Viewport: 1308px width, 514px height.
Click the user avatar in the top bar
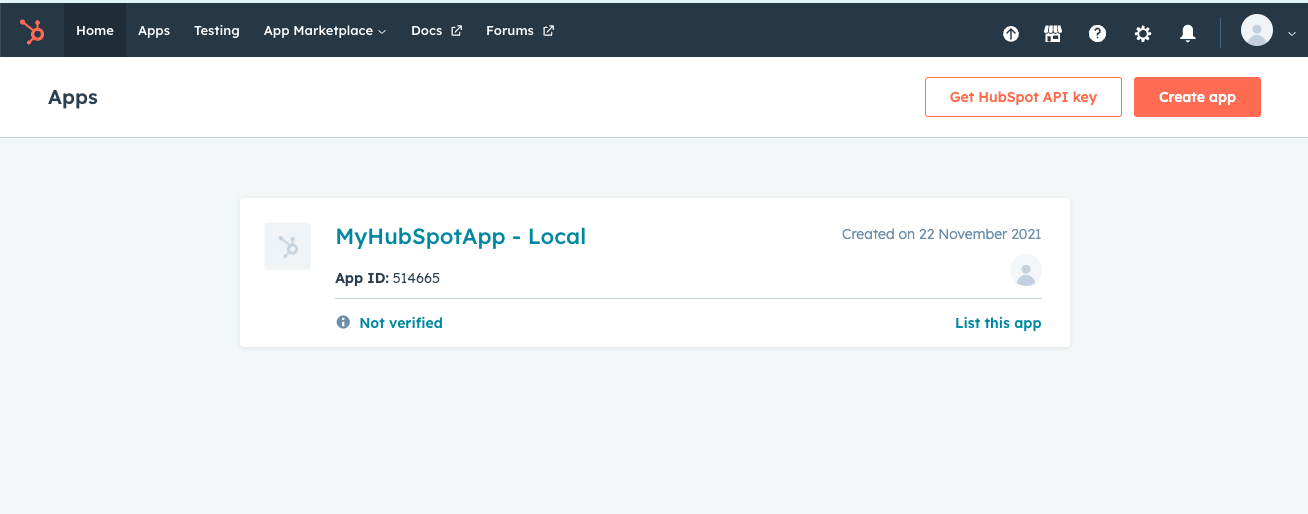coord(1257,30)
